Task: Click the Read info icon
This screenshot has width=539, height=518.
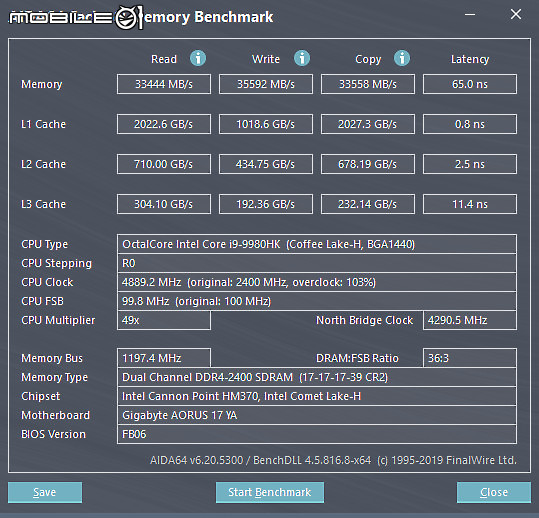Action: (x=198, y=58)
